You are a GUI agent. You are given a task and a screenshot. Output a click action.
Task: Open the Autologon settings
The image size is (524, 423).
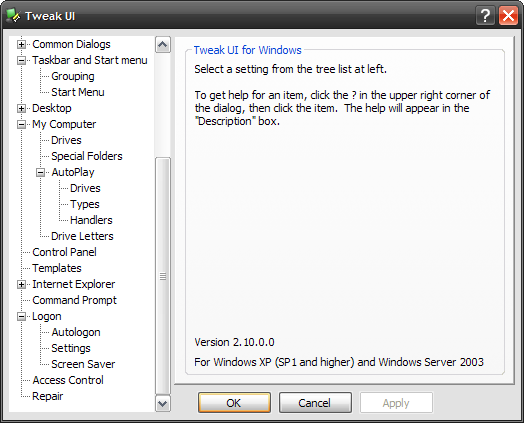coord(76,332)
